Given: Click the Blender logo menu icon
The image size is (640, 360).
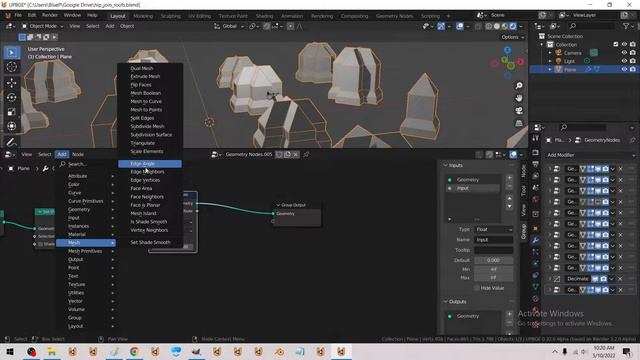Looking at the screenshot, I should pyautogui.click(x=8, y=16).
